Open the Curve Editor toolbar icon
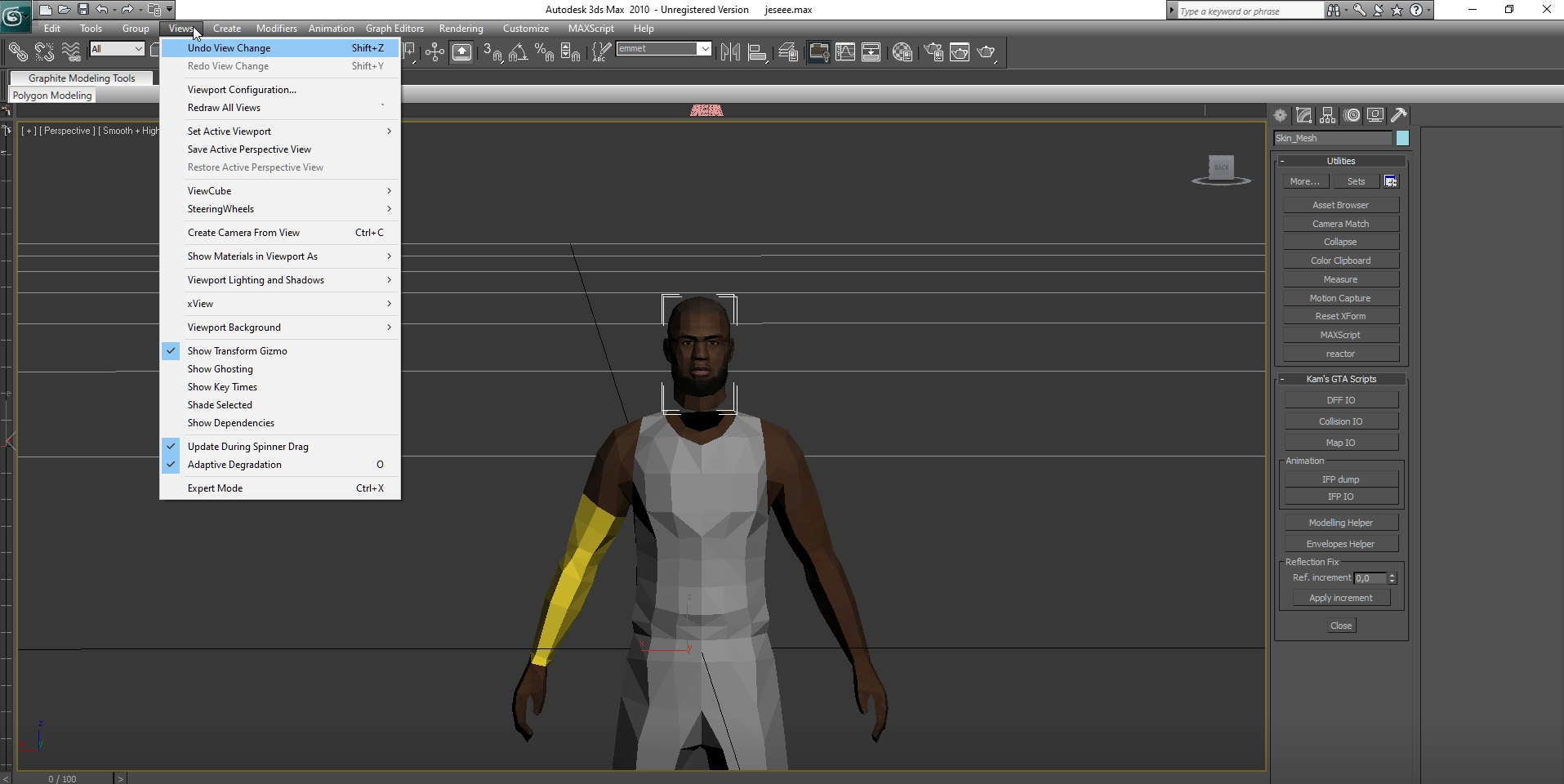1564x784 pixels. click(845, 52)
